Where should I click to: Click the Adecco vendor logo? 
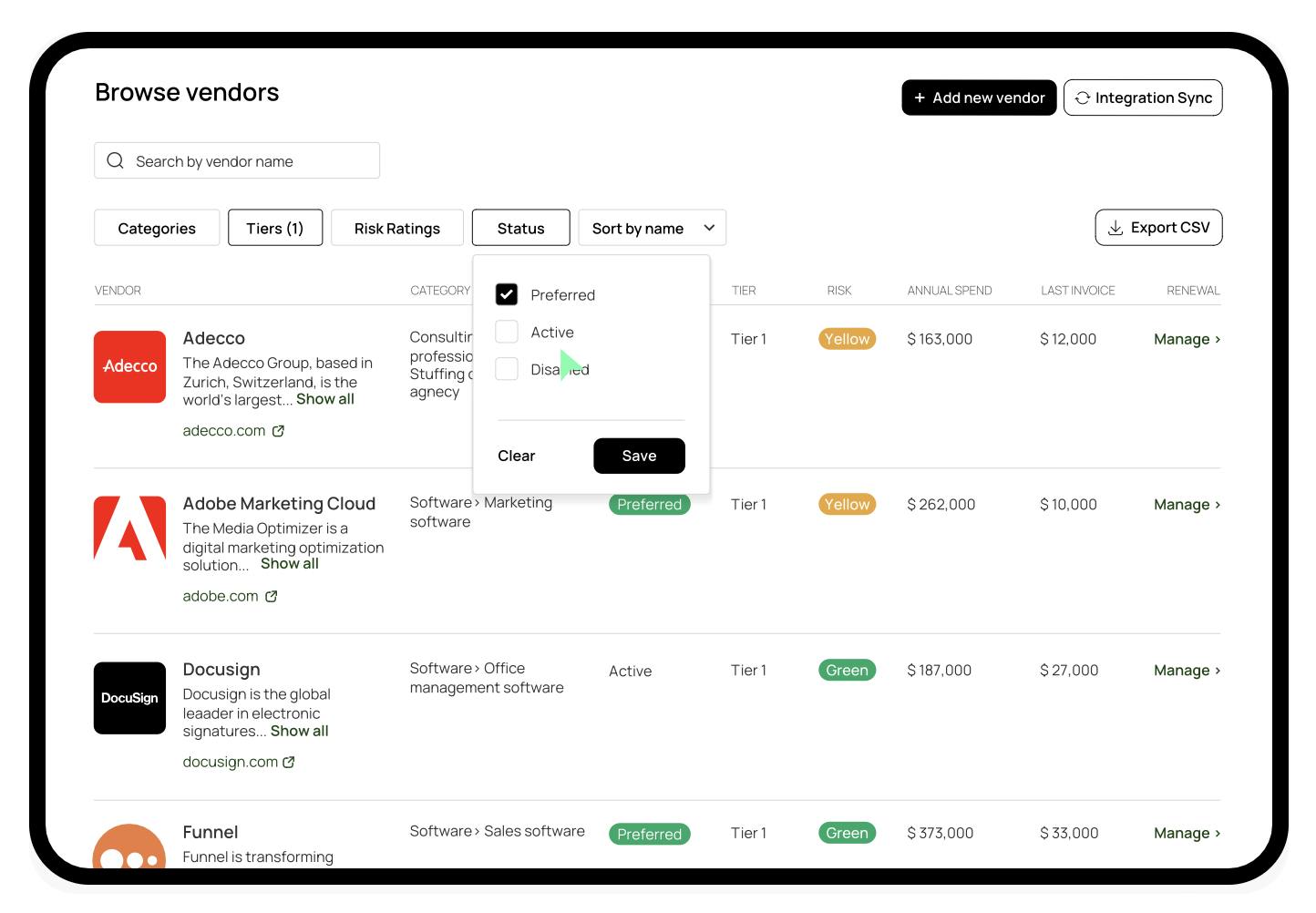129,366
